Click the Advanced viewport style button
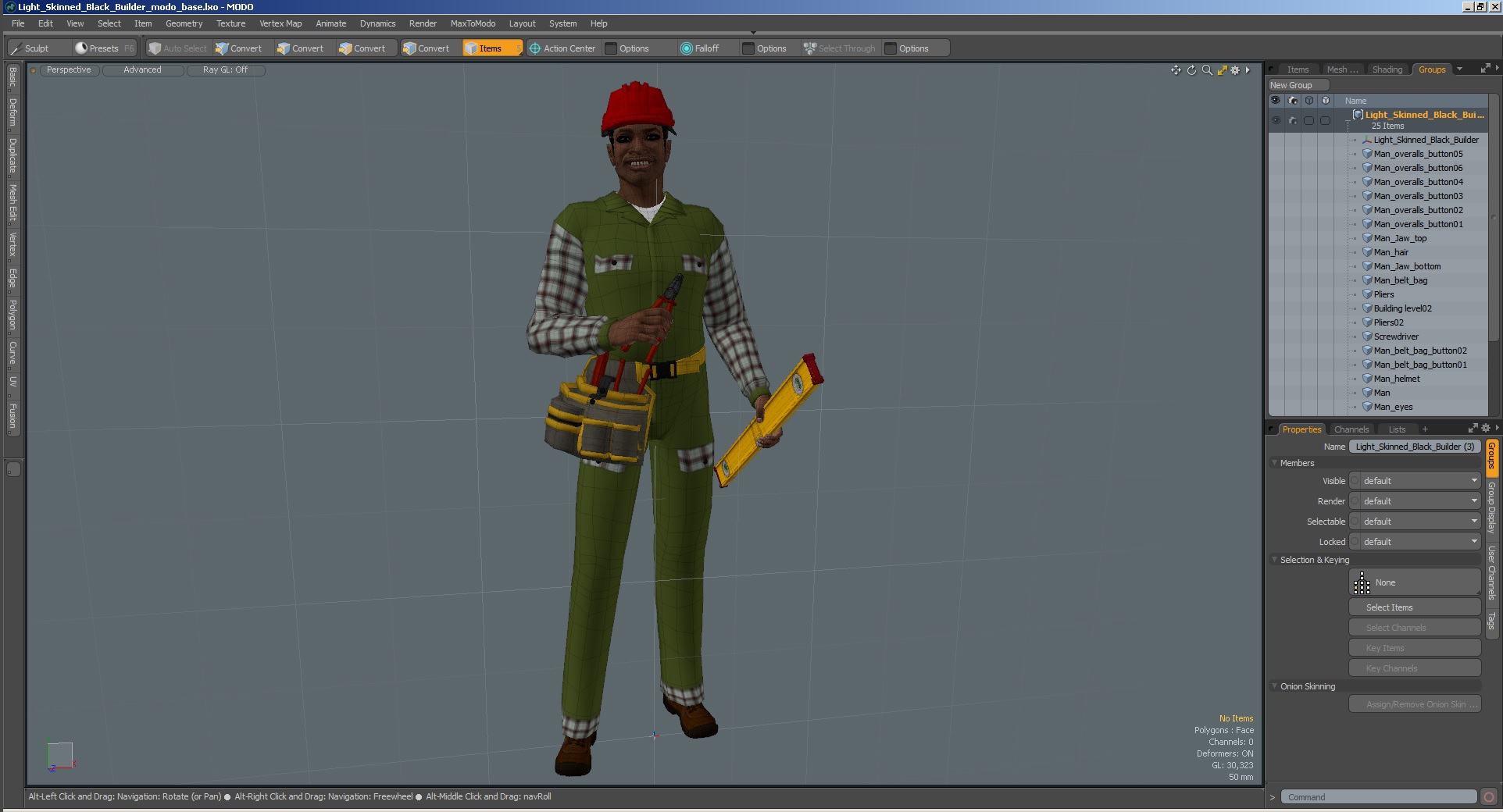This screenshot has width=1503, height=812. (142, 70)
